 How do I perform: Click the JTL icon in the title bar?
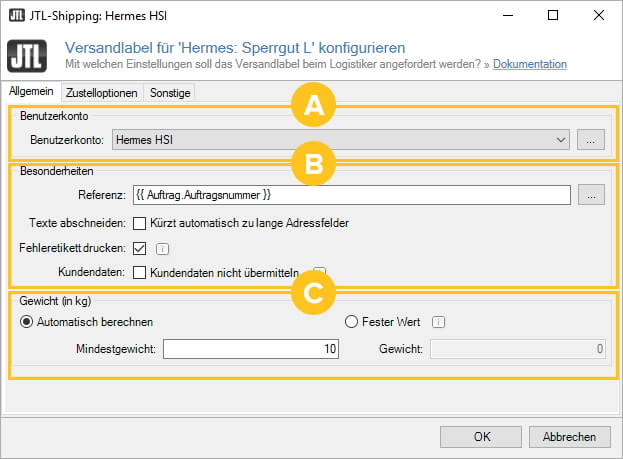[17, 16]
